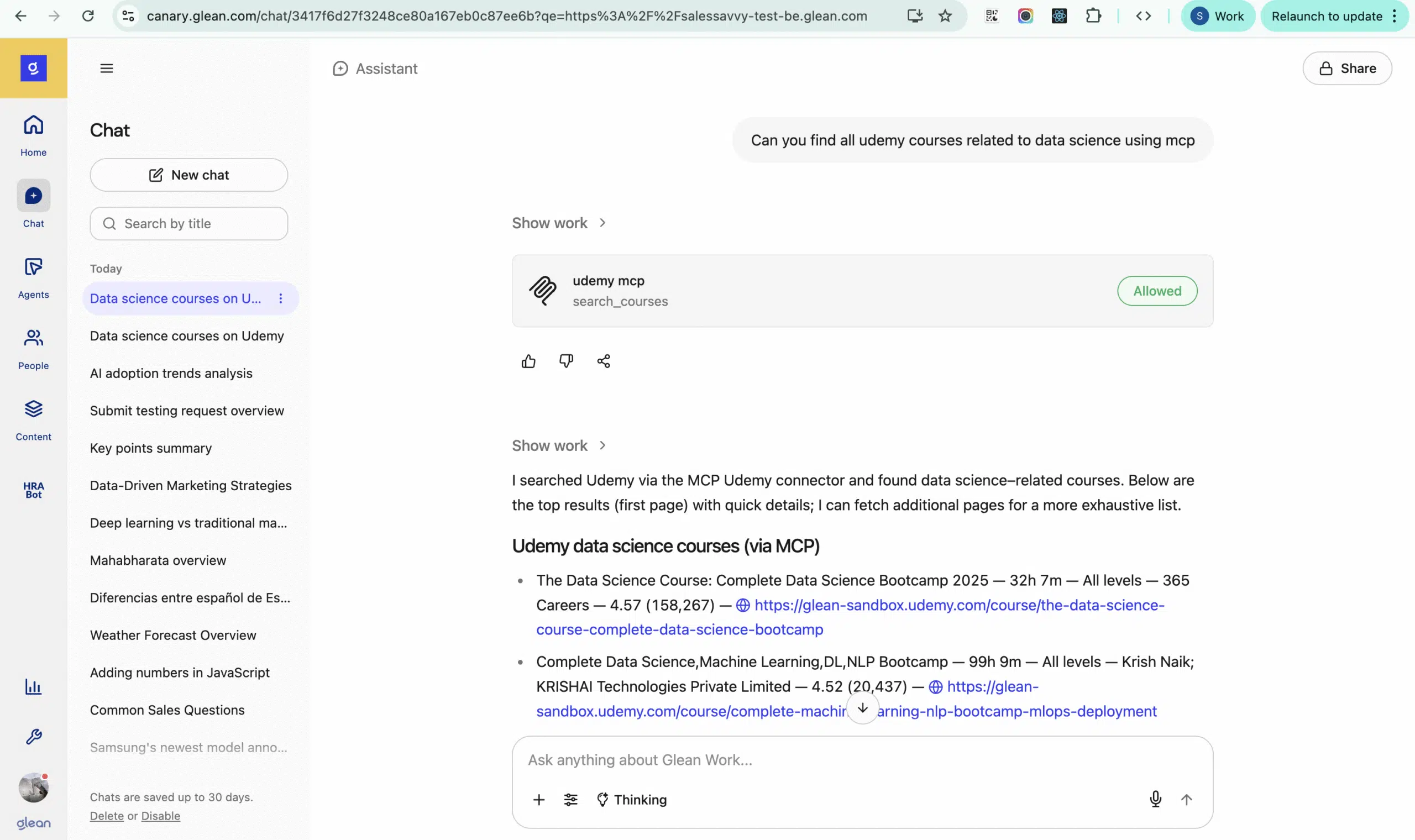
Task: Collapse chat list with hamburger icon
Action: [107, 69]
